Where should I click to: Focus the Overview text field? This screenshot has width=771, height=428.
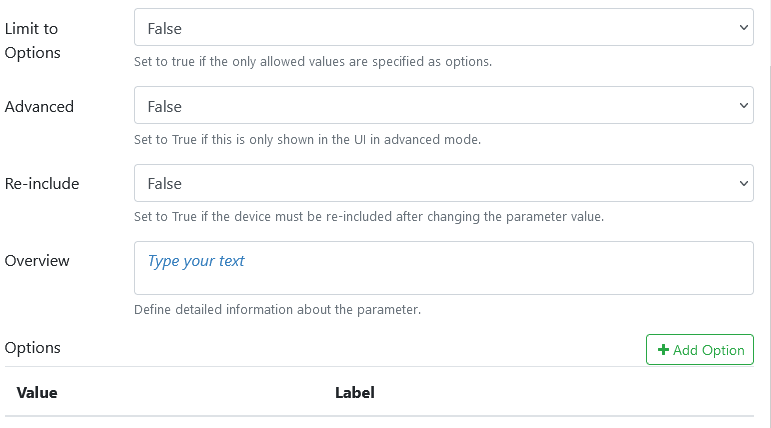[443, 268]
